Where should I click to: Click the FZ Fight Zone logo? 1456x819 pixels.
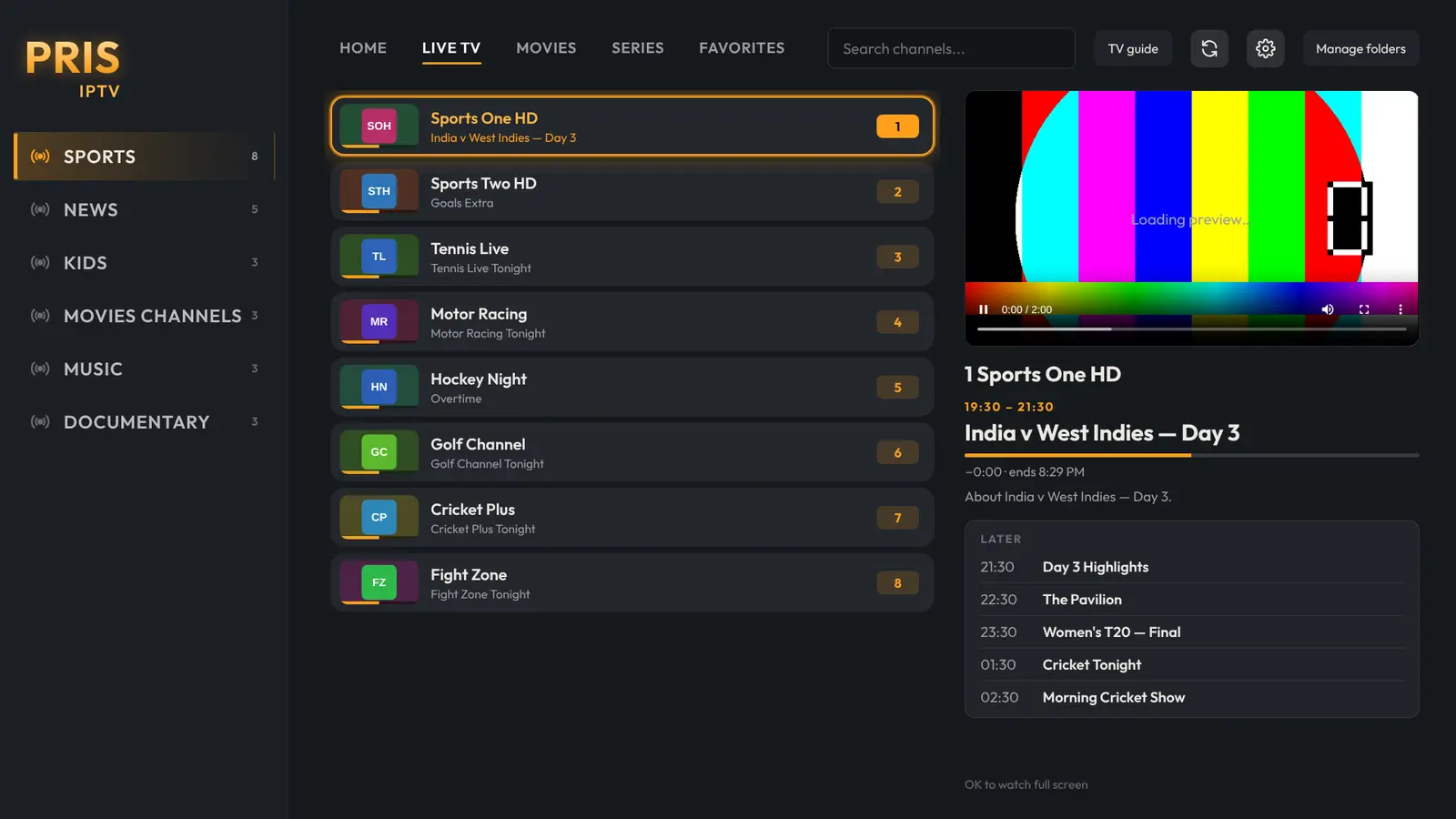[379, 582]
